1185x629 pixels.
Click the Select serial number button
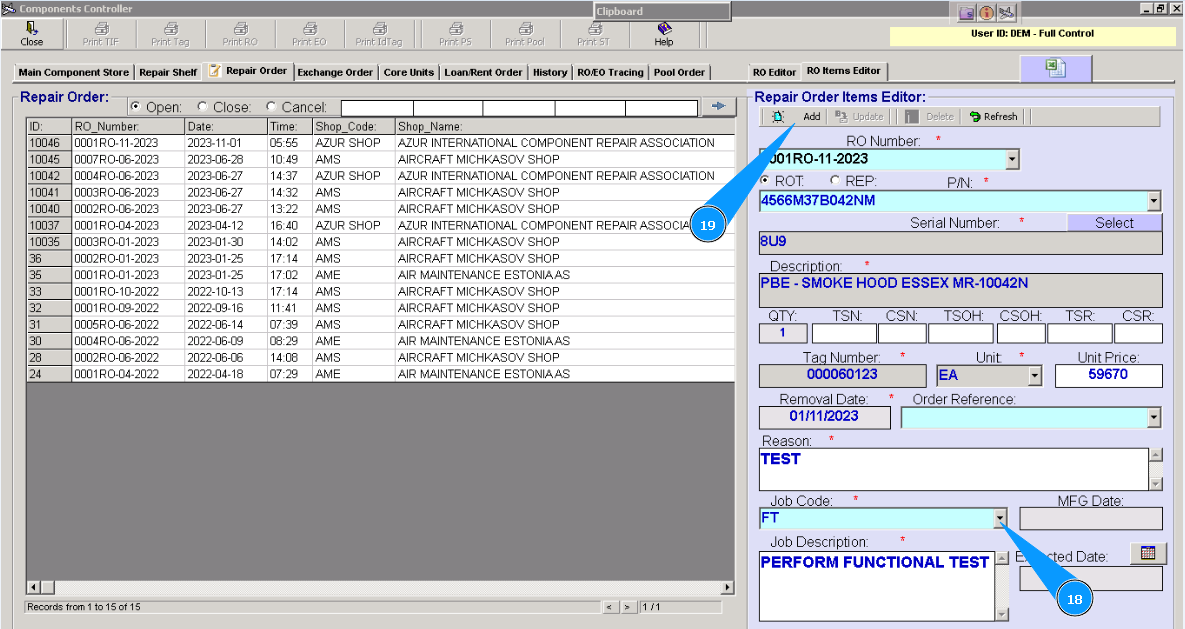point(1115,223)
